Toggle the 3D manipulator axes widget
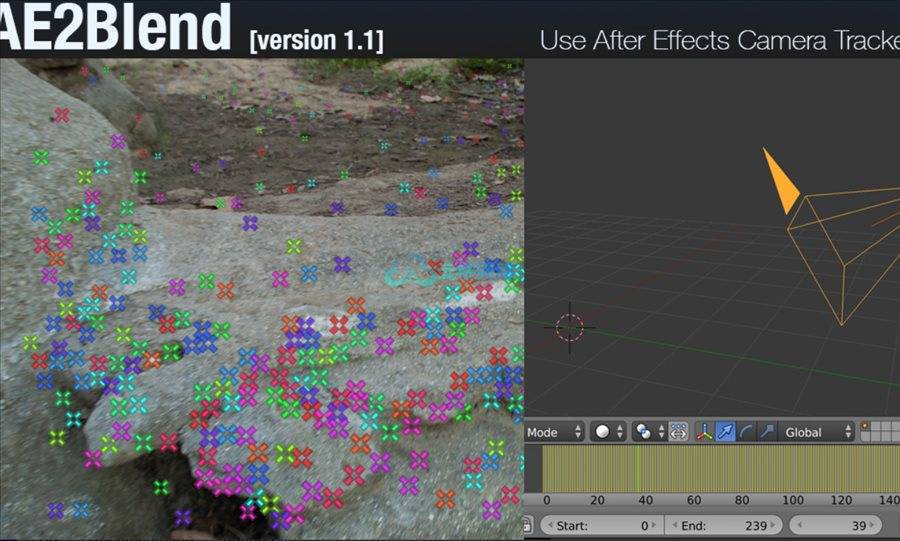The height and width of the screenshot is (541, 900). 705,432
